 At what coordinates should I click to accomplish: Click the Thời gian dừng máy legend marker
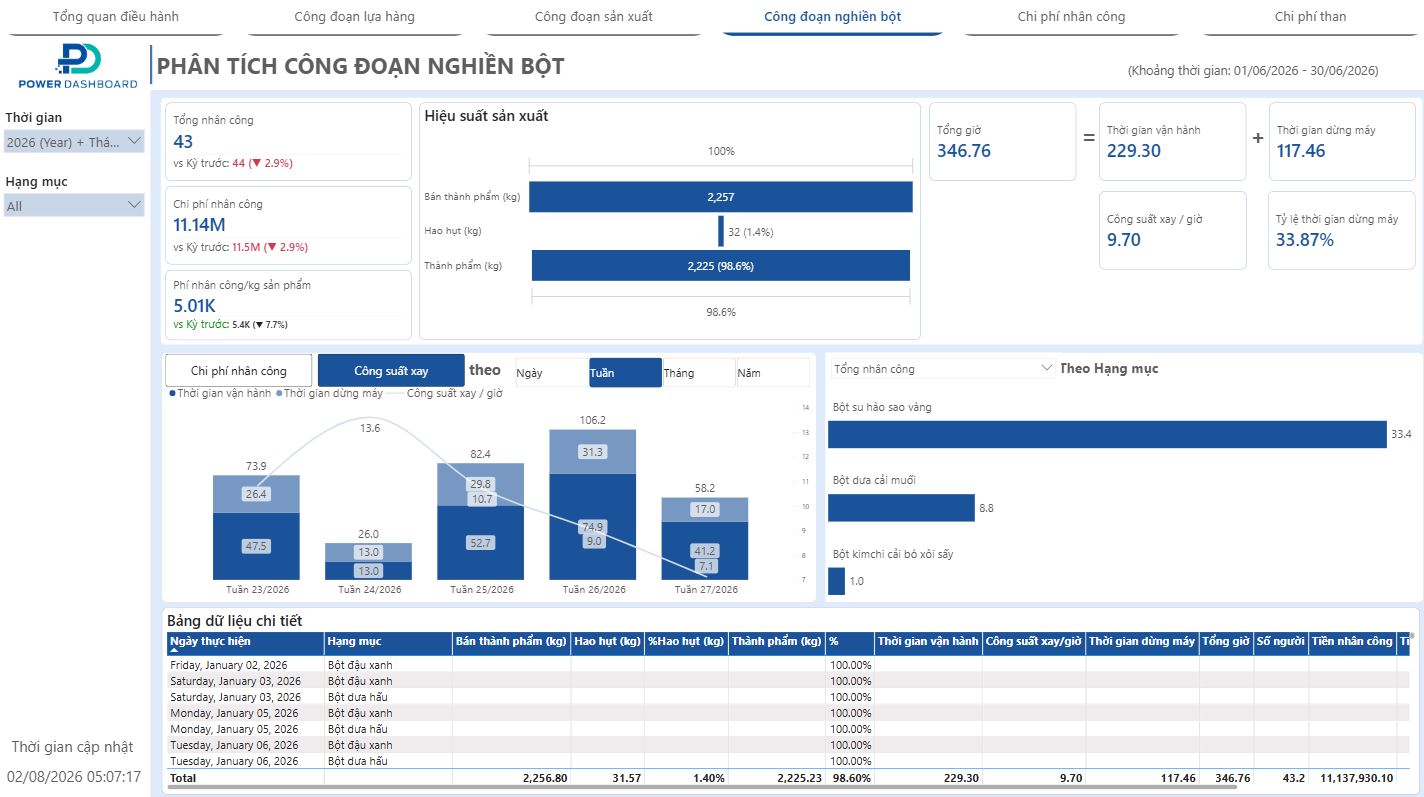click(x=279, y=394)
